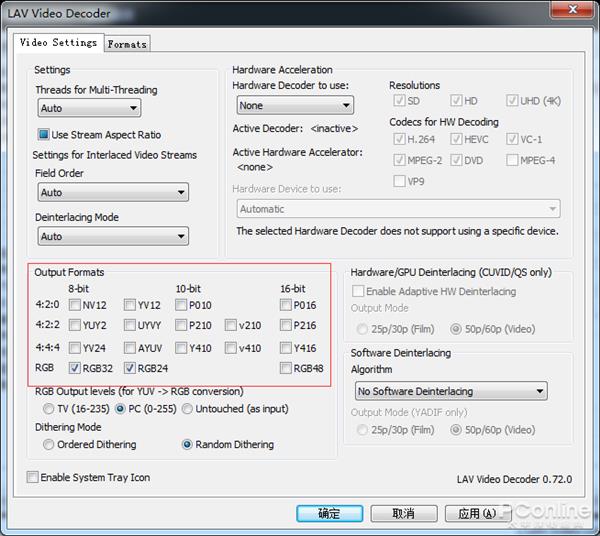Check the v210 output format
Image resolution: width=600 pixels, height=536 pixels.
tap(230, 325)
